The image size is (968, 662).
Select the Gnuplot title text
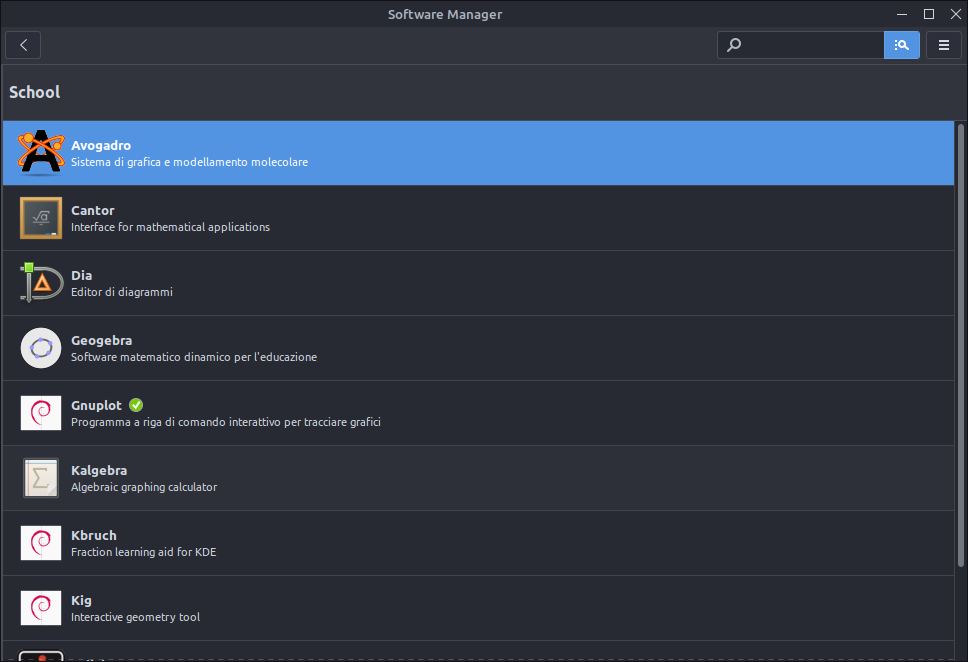96,406
